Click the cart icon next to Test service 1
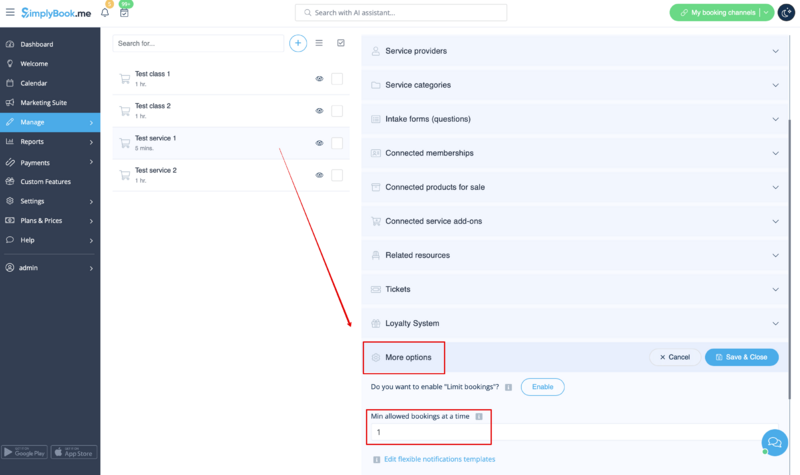Screen dimensions: 800x475 click(124, 143)
